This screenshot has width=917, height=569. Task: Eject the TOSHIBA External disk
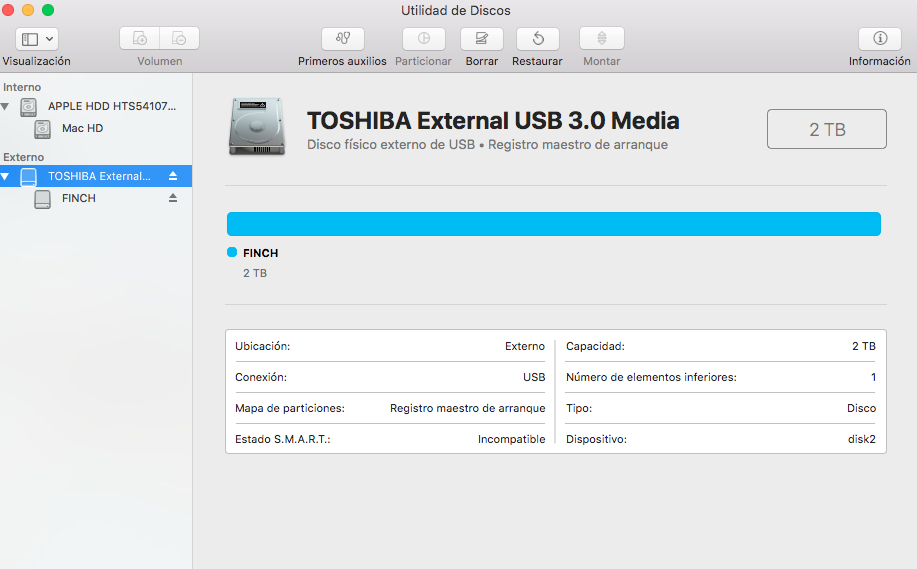pyautogui.click(x=173, y=176)
